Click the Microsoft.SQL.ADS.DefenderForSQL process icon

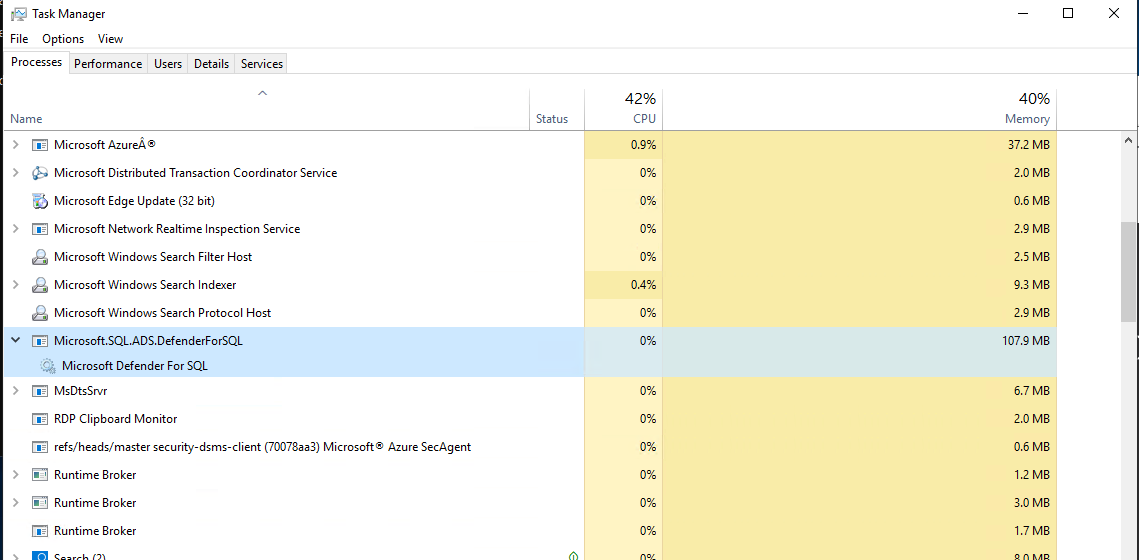pos(40,341)
